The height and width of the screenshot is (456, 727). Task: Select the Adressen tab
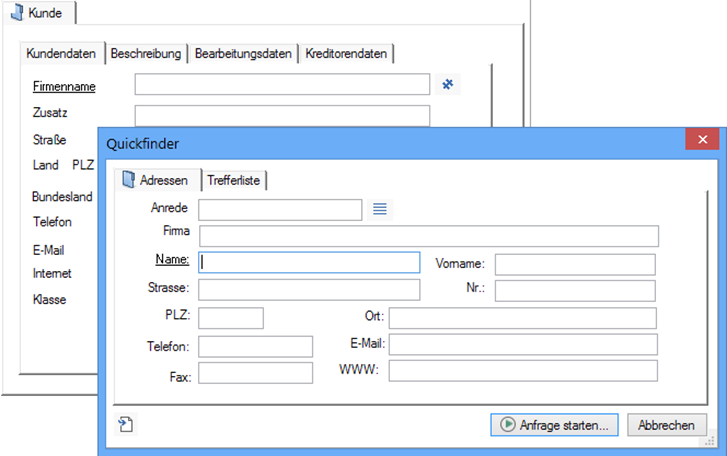tap(155, 180)
